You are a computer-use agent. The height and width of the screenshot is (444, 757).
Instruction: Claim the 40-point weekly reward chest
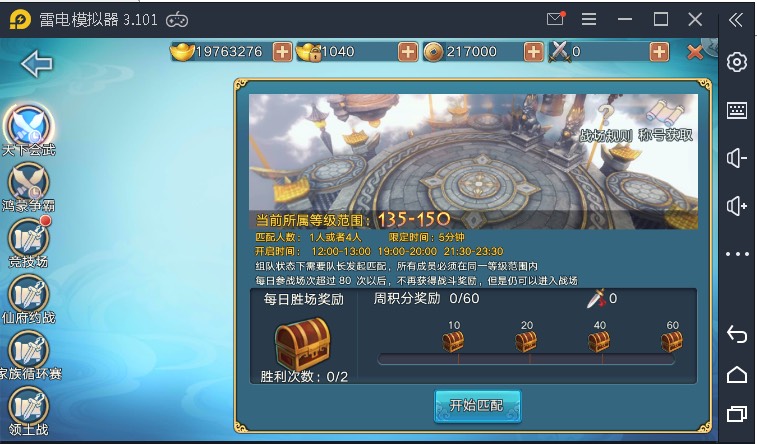coord(599,341)
